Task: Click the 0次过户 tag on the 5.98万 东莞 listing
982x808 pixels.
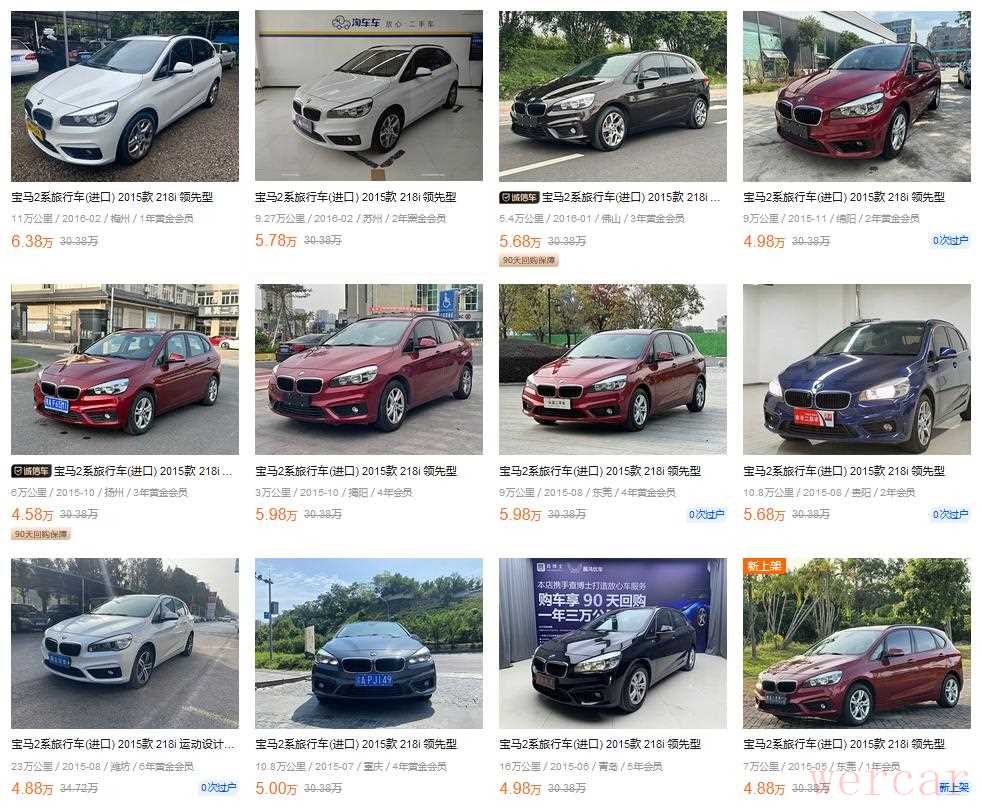Action: pos(706,514)
